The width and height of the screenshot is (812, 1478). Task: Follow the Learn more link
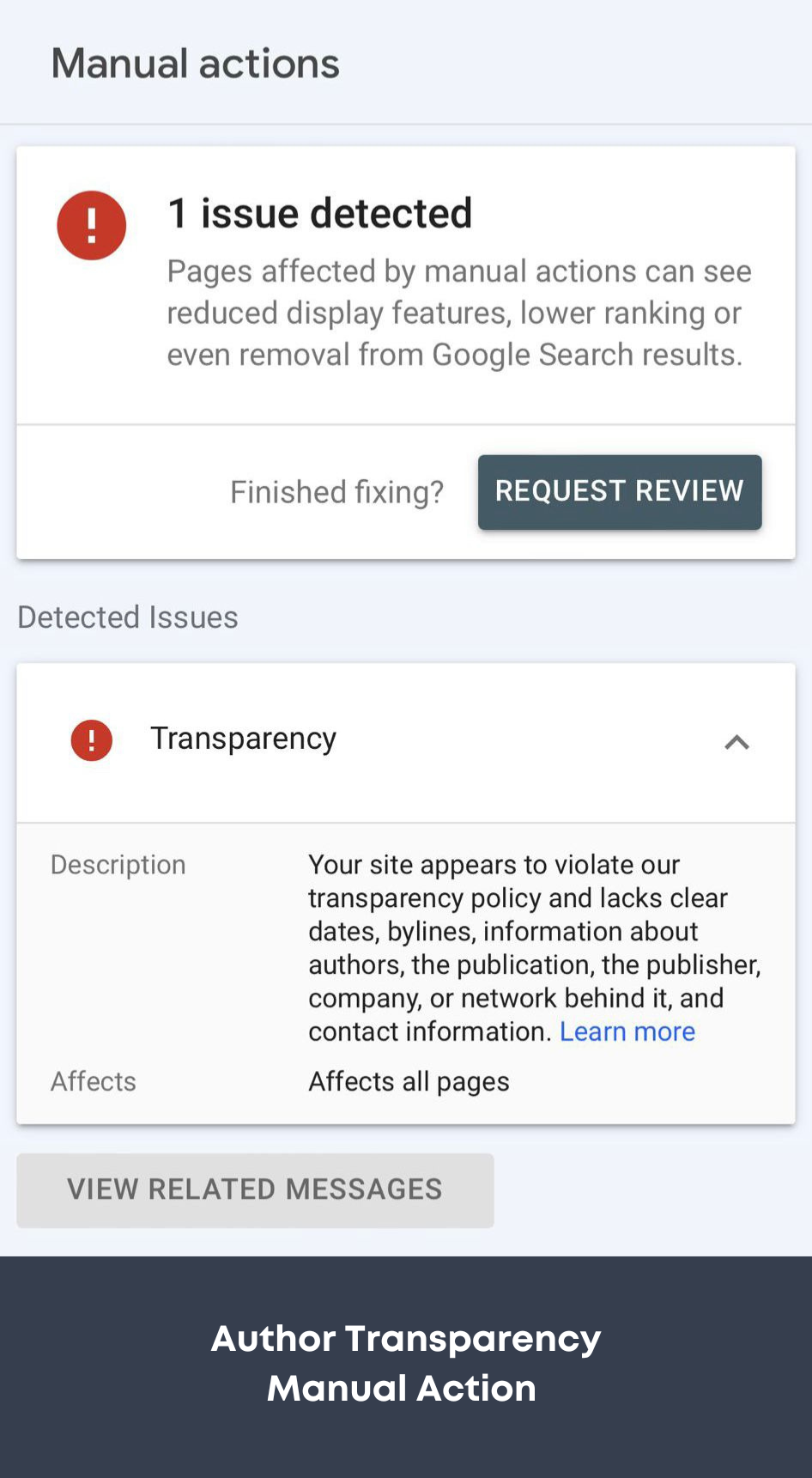tap(627, 1031)
